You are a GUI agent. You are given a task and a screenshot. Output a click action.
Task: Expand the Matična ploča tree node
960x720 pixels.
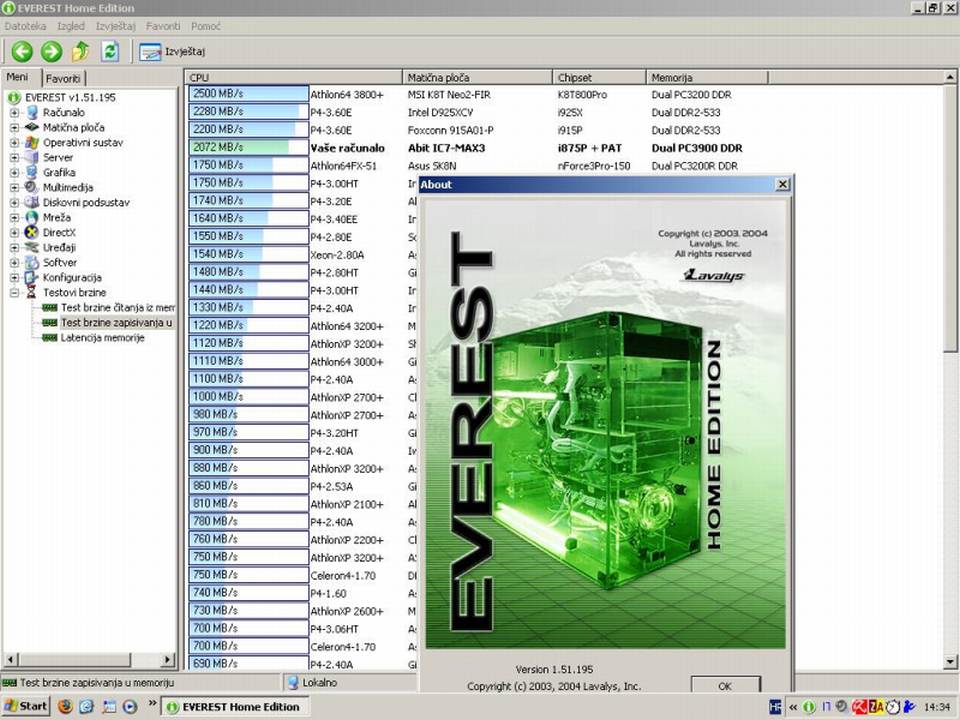[x=15, y=128]
